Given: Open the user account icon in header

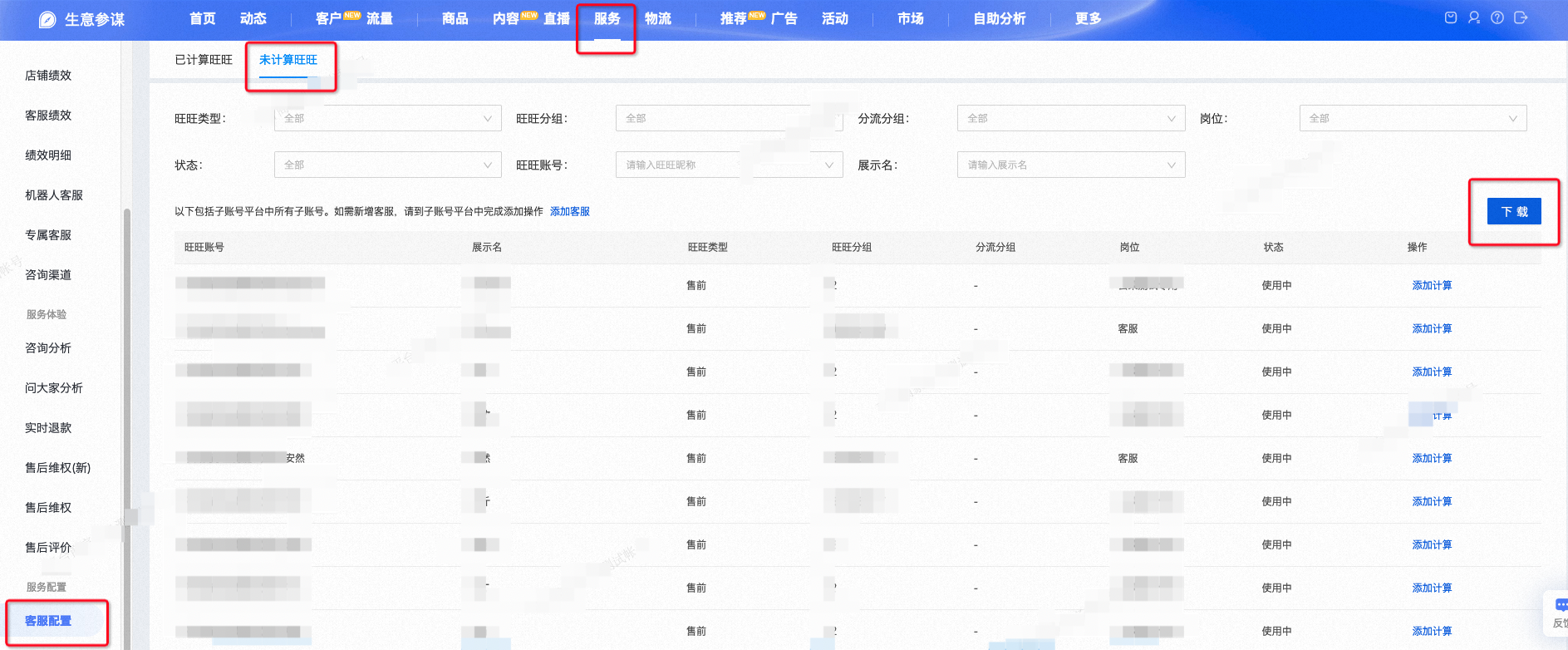Looking at the screenshot, I should coord(1474,17).
